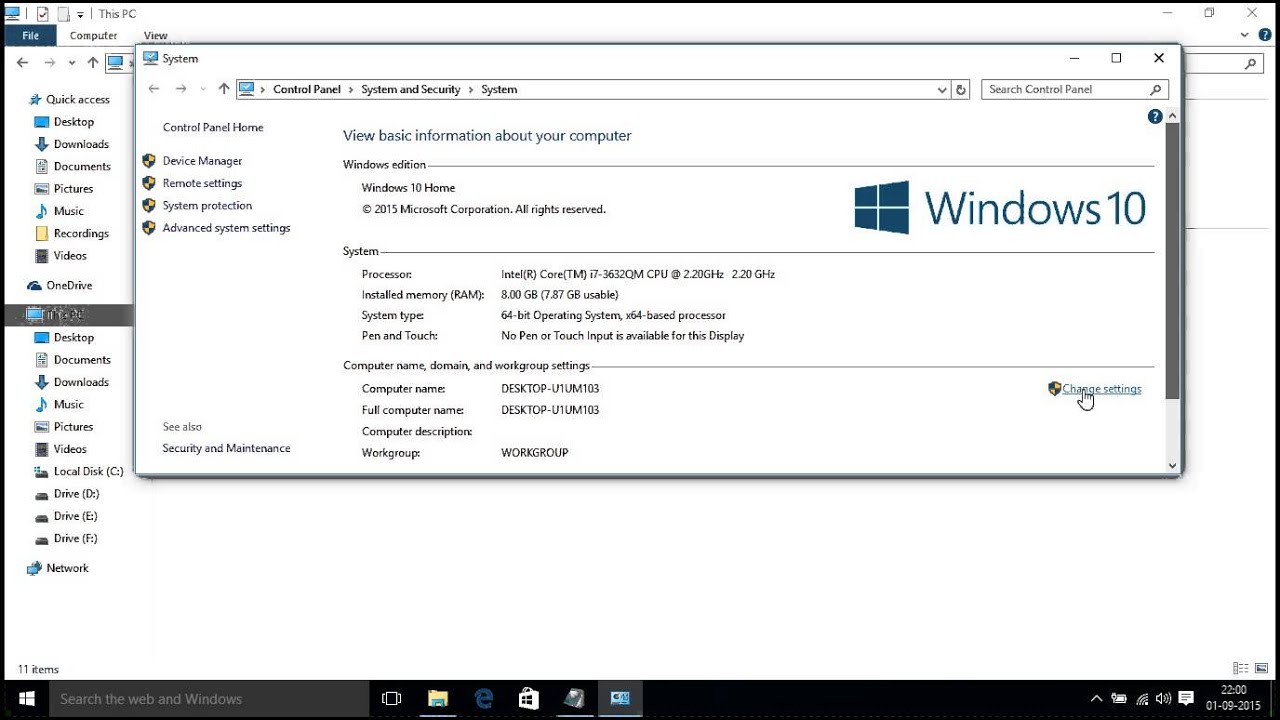Open address bar history dropdown in System window

(941, 89)
